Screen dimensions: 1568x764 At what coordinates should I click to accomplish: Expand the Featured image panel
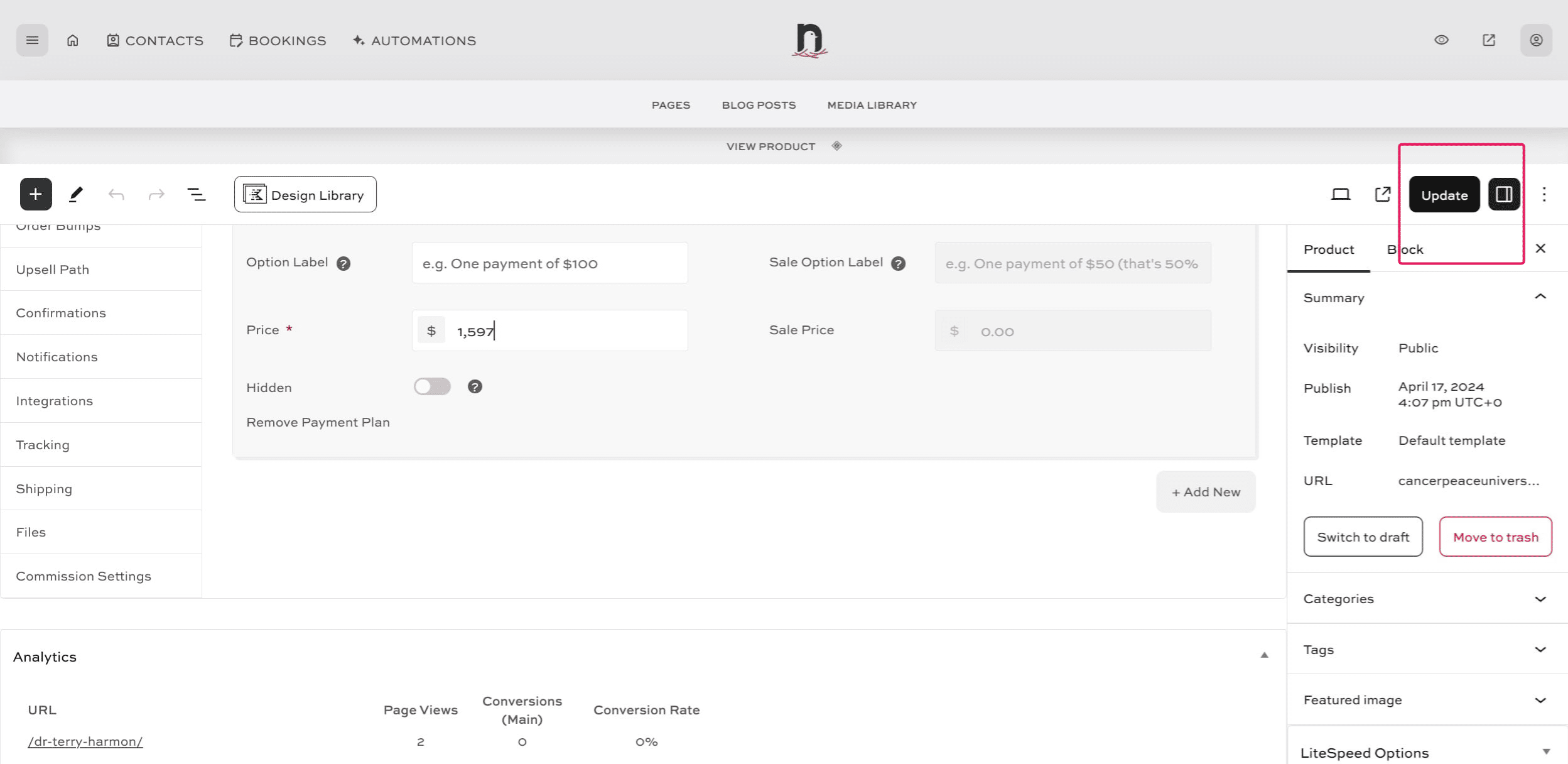click(1540, 700)
